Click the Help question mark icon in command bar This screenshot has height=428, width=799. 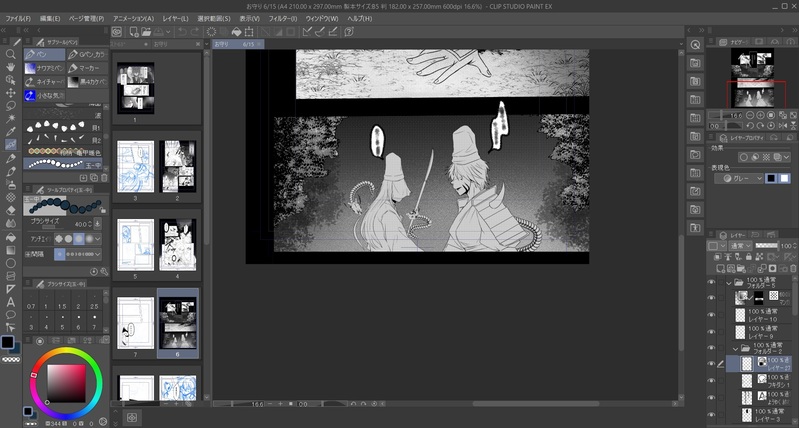pyautogui.click(x=349, y=32)
